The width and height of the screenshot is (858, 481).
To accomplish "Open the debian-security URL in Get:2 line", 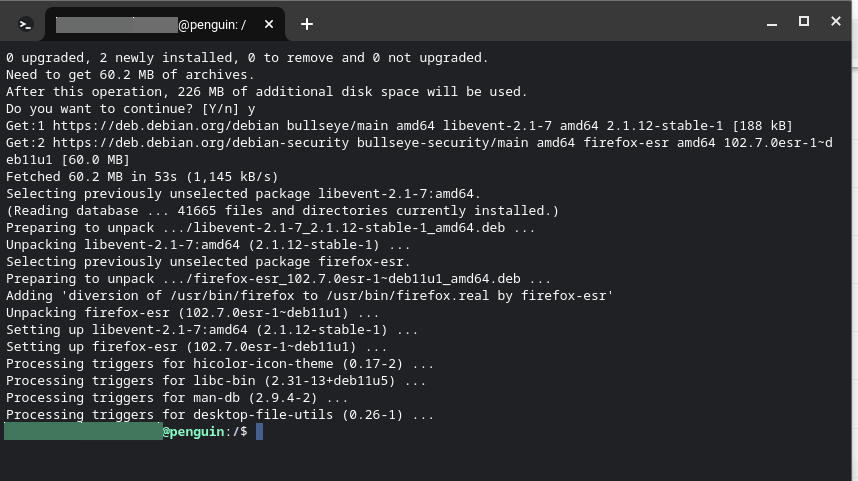I will coord(201,143).
